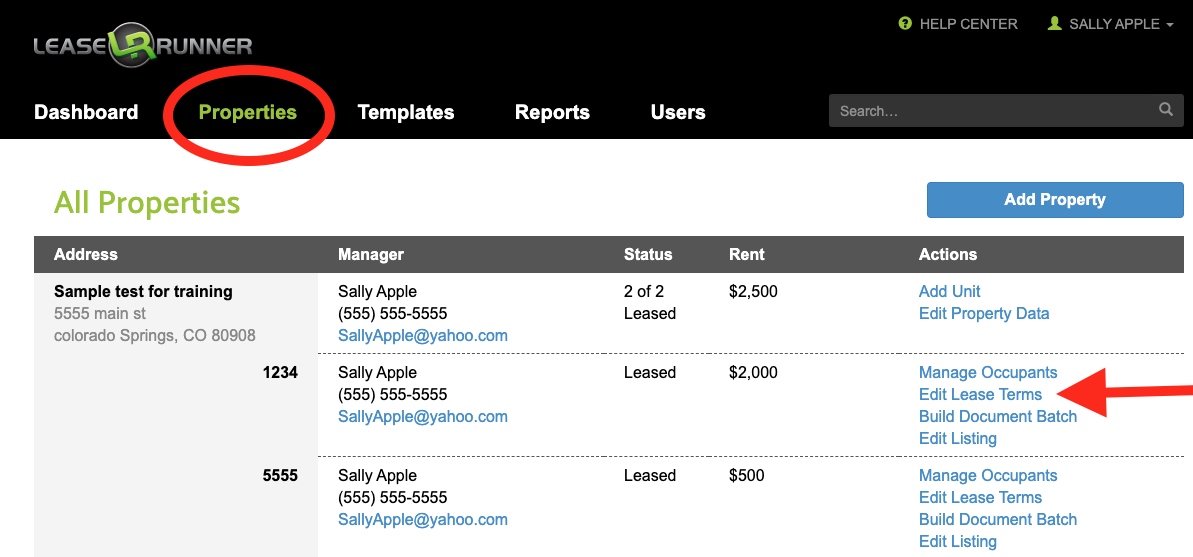Click the search magnifying glass icon

point(1165,110)
